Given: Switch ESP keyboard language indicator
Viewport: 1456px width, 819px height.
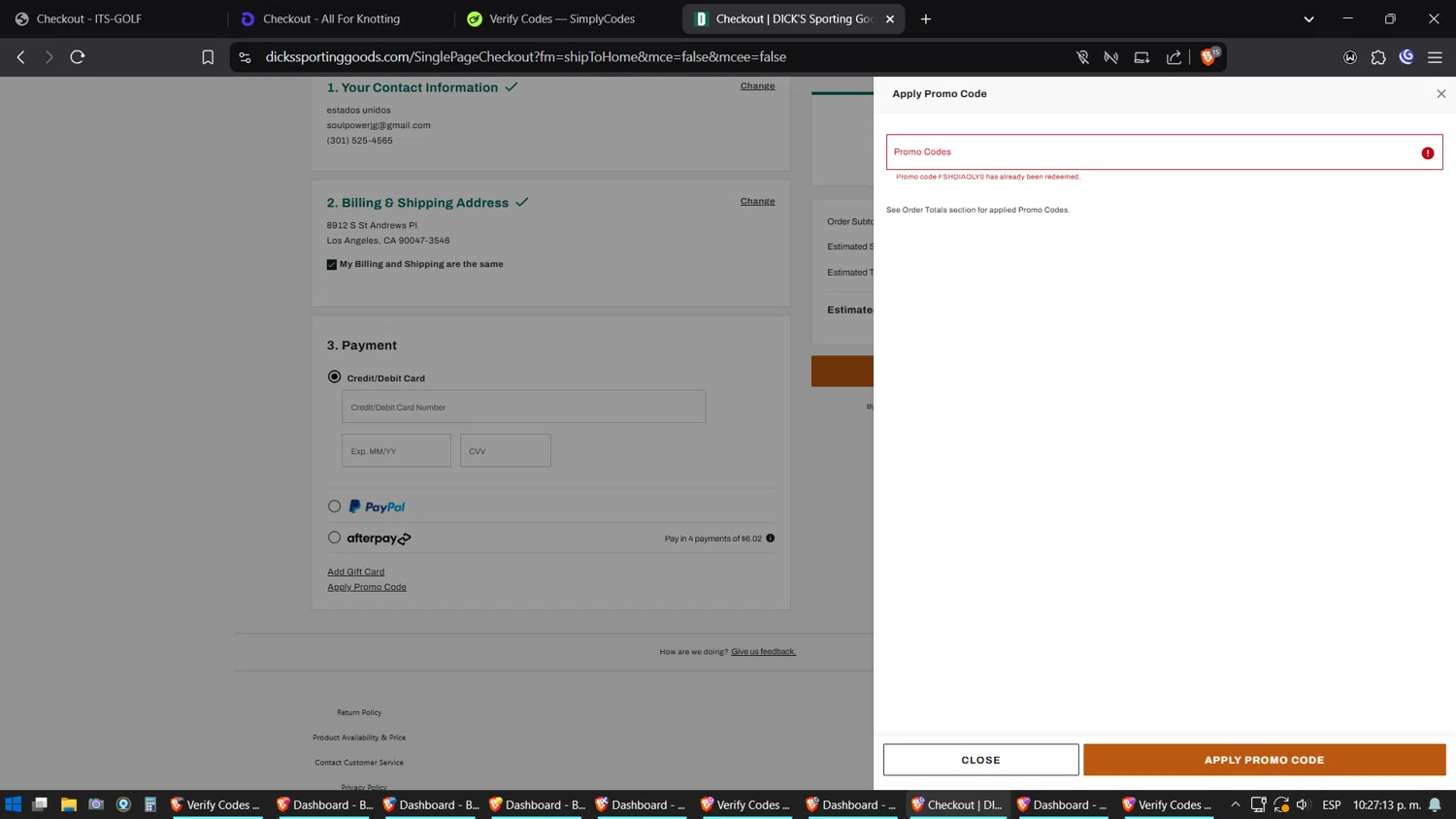Looking at the screenshot, I should coord(1332,804).
